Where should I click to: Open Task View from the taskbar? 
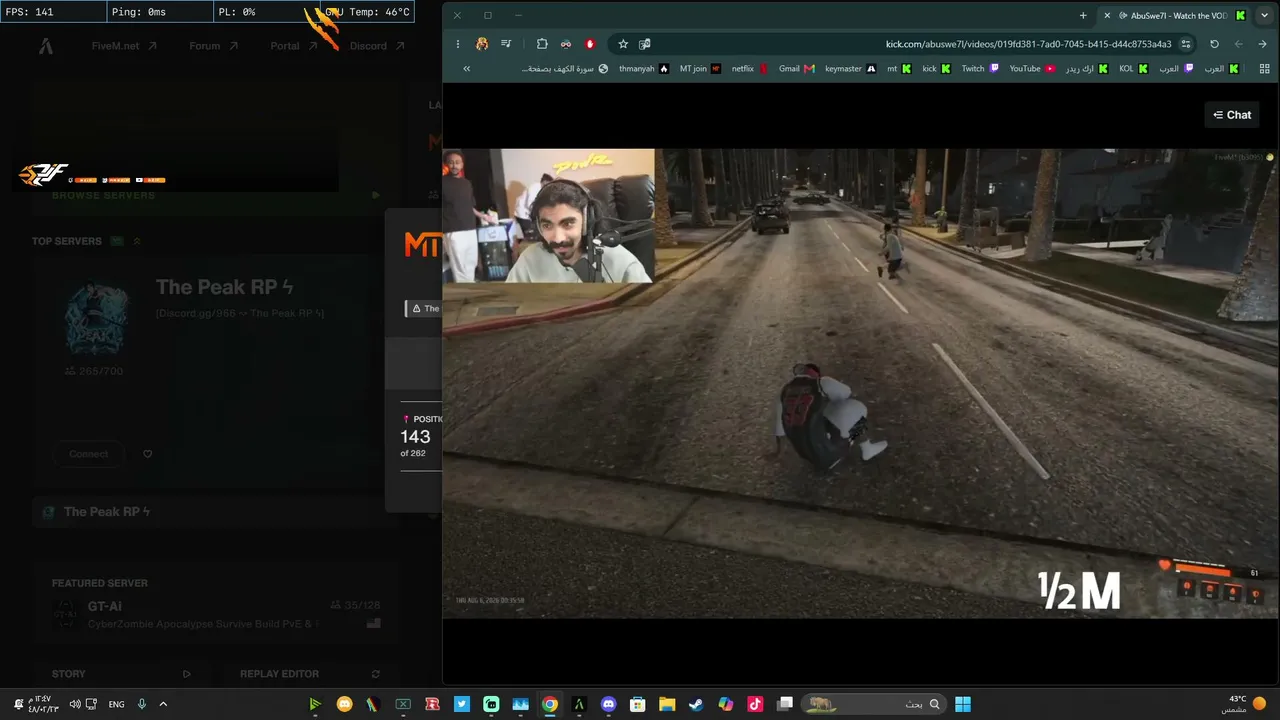785,704
